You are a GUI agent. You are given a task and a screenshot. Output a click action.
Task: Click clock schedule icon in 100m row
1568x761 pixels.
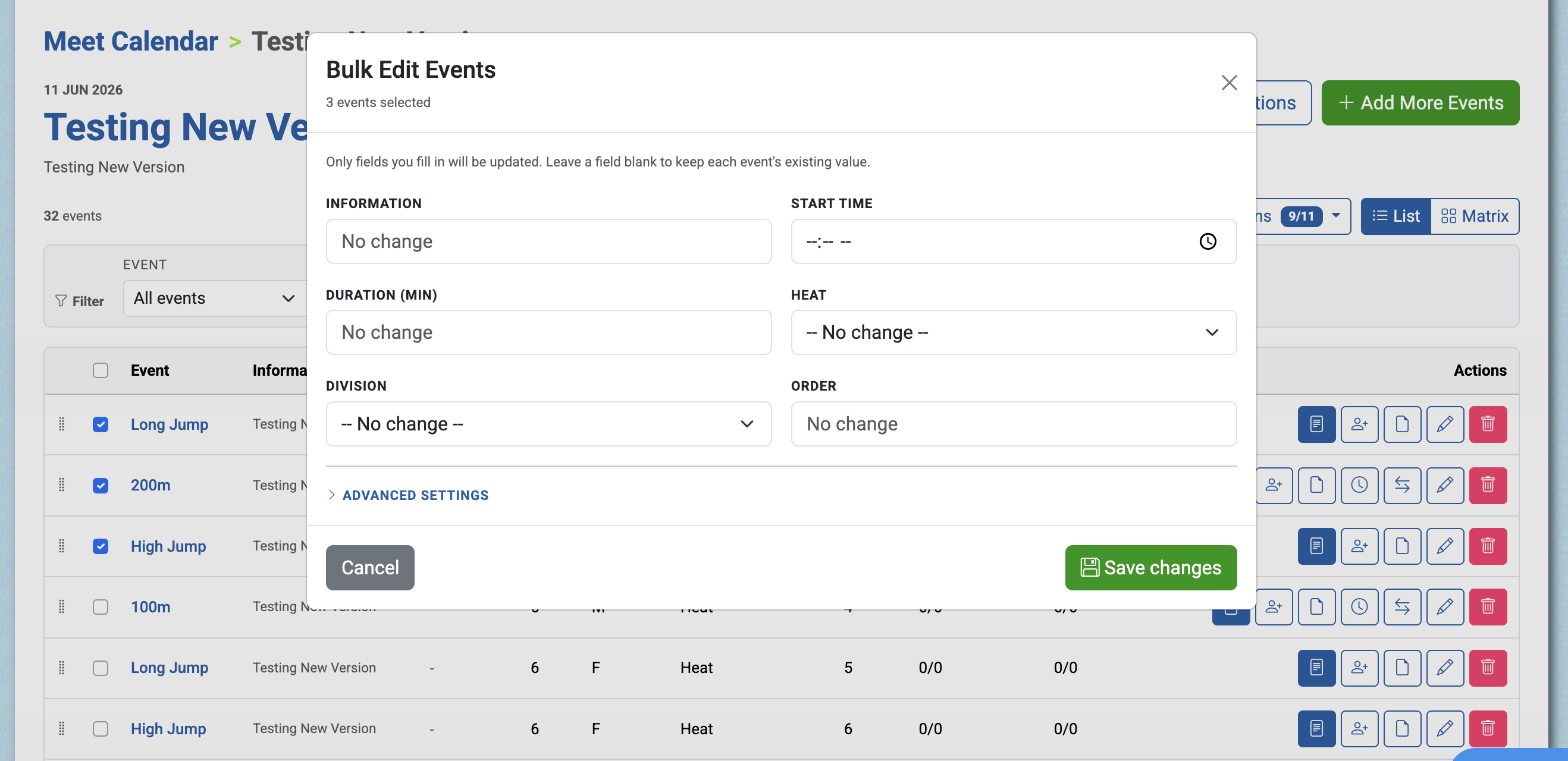coord(1359,606)
